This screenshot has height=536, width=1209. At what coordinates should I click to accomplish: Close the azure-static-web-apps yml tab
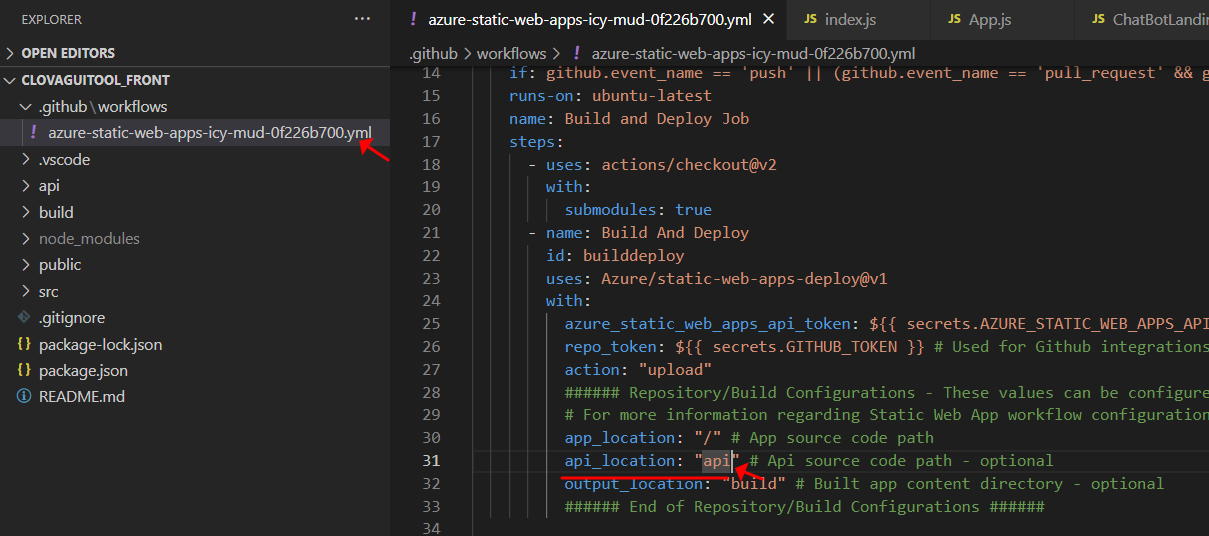pyautogui.click(x=768, y=19)
